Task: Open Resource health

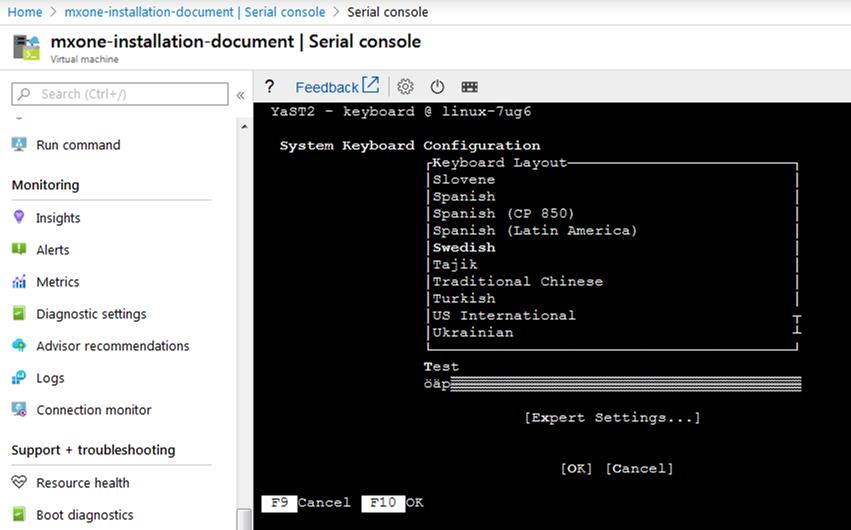Action: pos(82,482)
